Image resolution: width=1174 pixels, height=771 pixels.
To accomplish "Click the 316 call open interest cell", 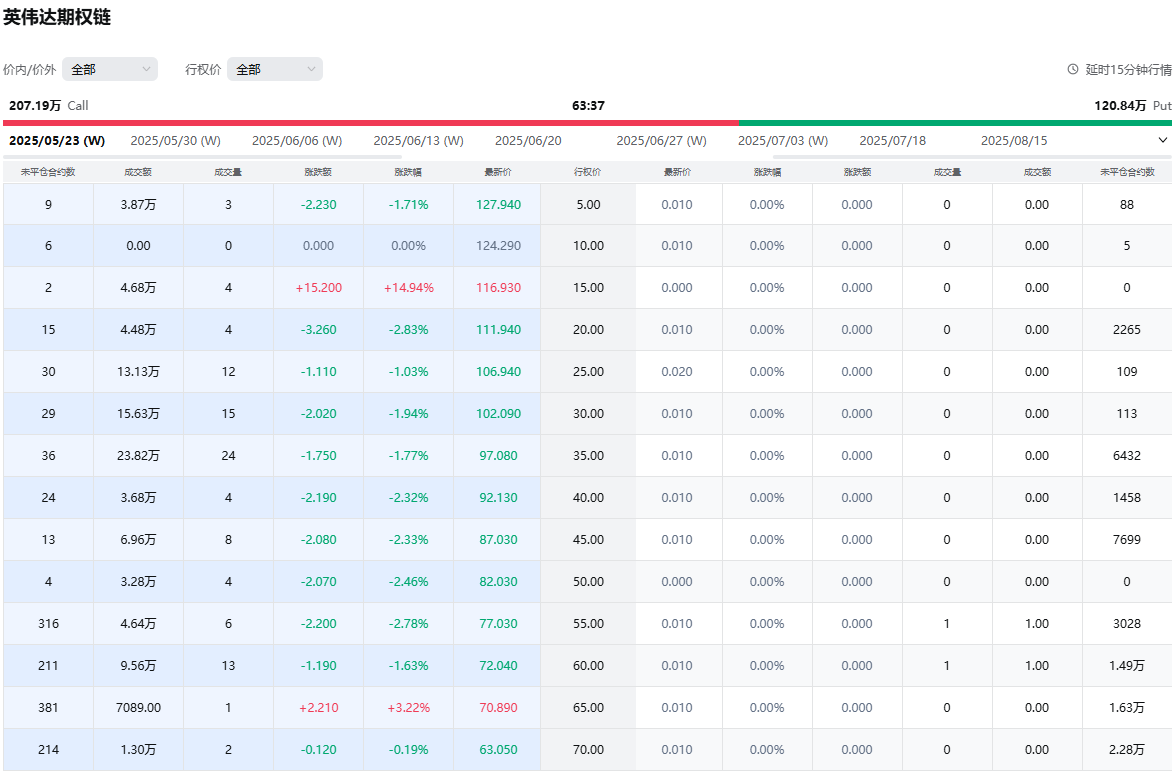I will [48, 624].
